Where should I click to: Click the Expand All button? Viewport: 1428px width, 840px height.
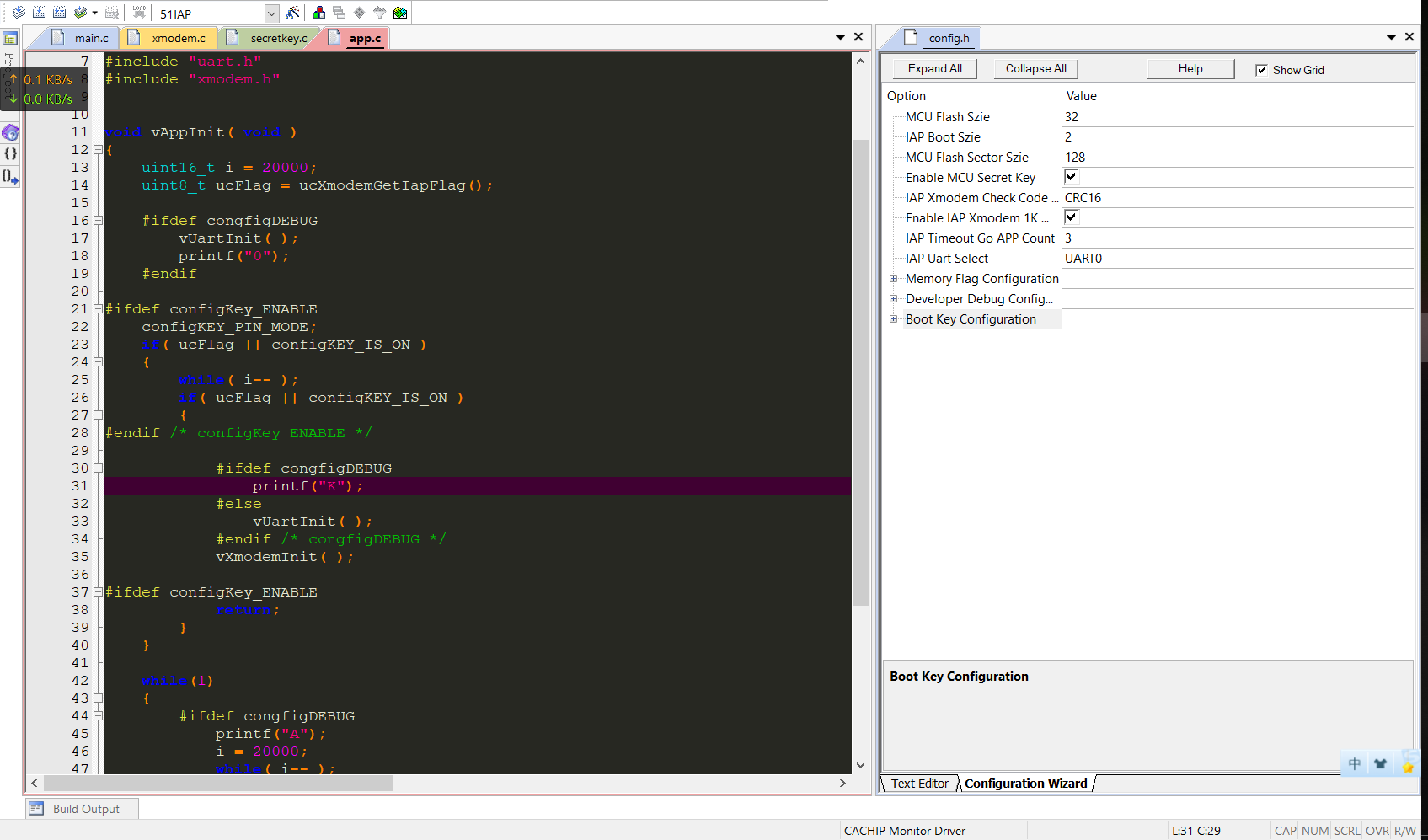[934, 69]
